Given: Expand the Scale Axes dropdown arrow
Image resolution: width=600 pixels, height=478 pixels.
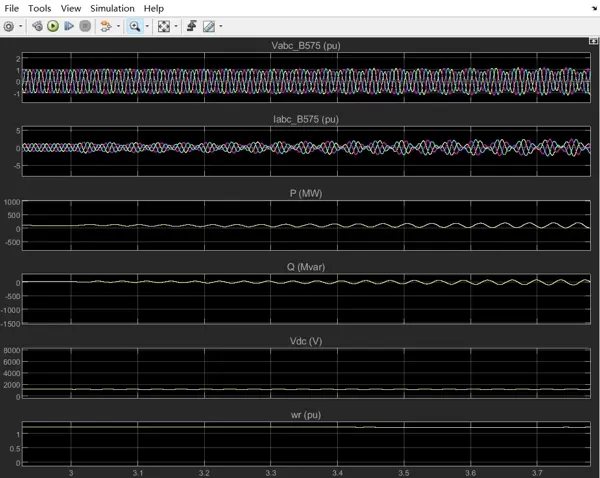Looking at the screenshot, I should pyautogui.click(x=177, y=27).
